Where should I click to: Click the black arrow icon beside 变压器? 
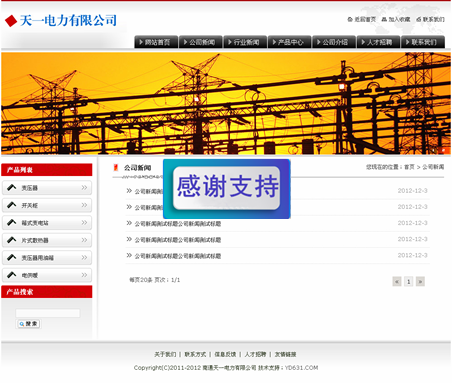tap(12, 188)
